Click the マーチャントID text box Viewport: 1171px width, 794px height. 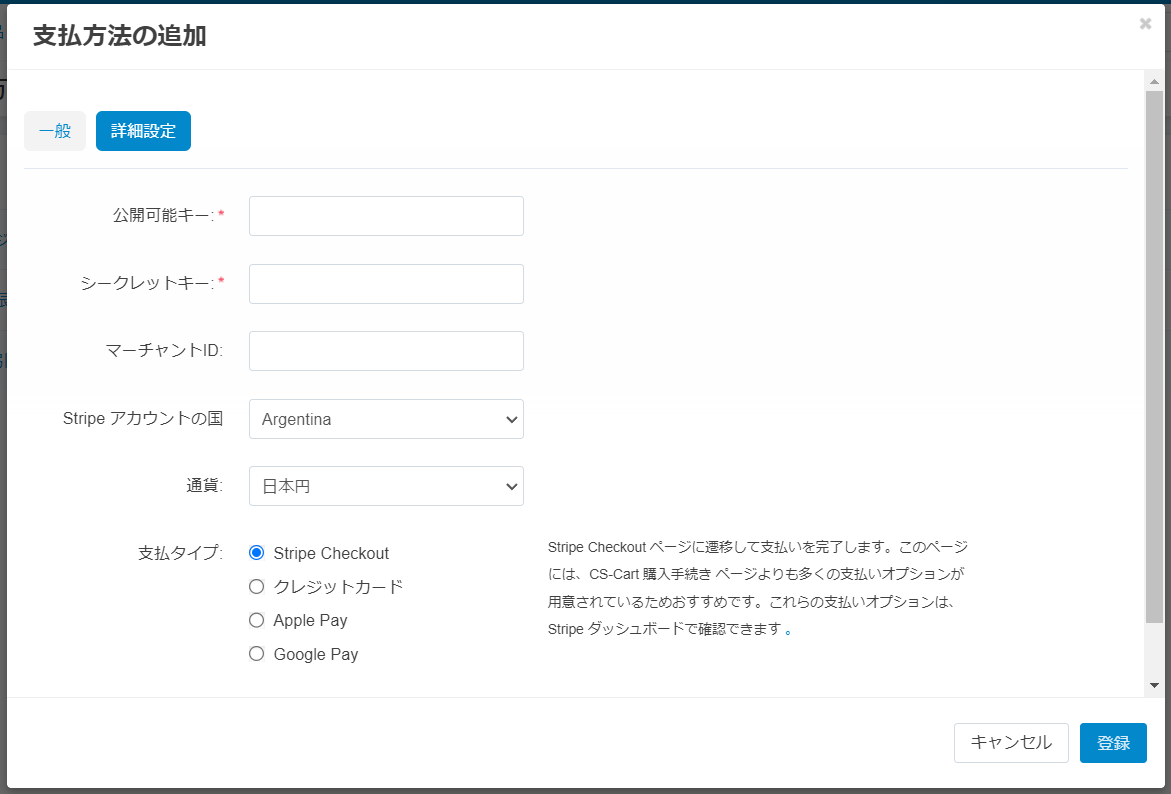tap(386, 351)
